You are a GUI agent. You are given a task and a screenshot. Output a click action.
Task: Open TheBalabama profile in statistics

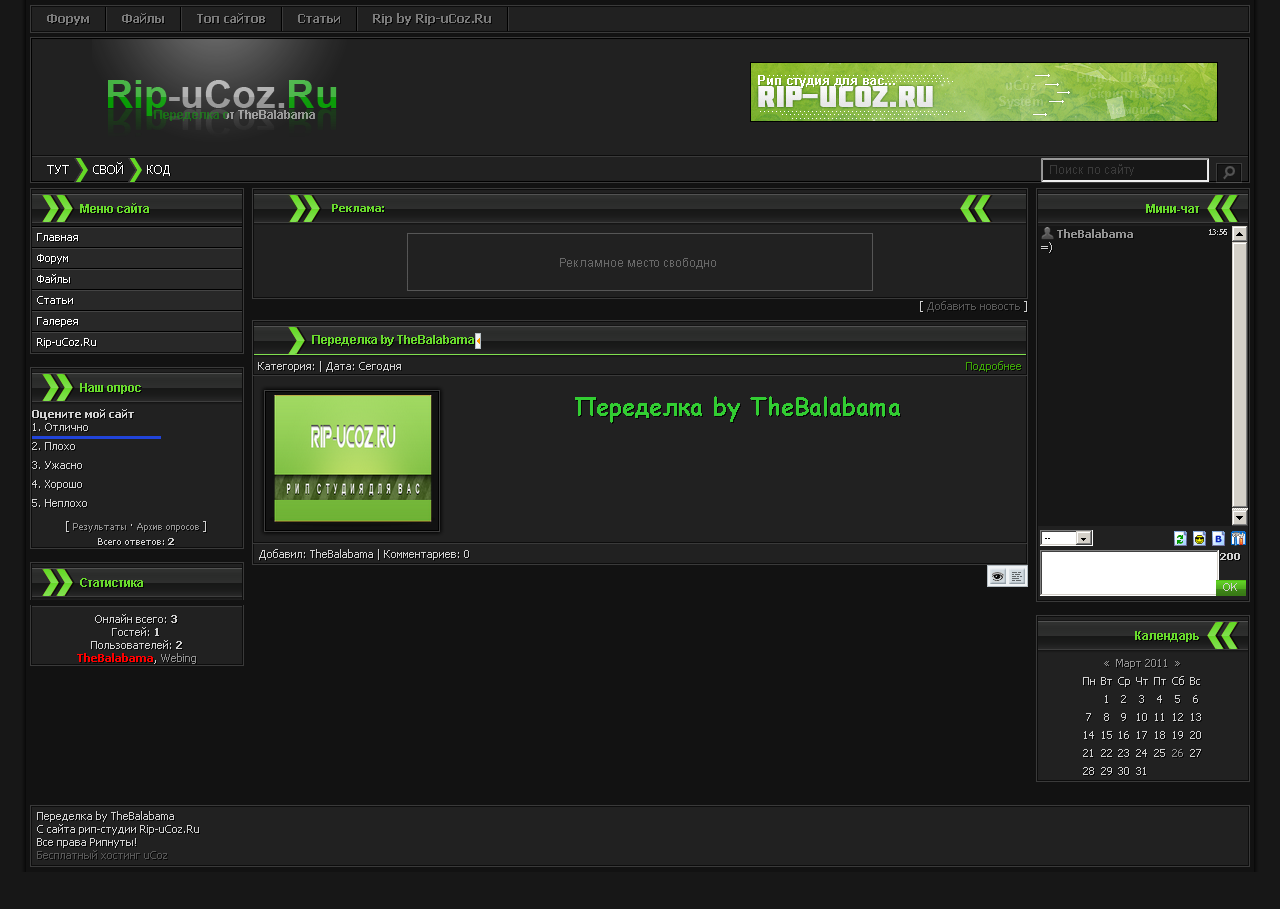[x=115, y=658]
